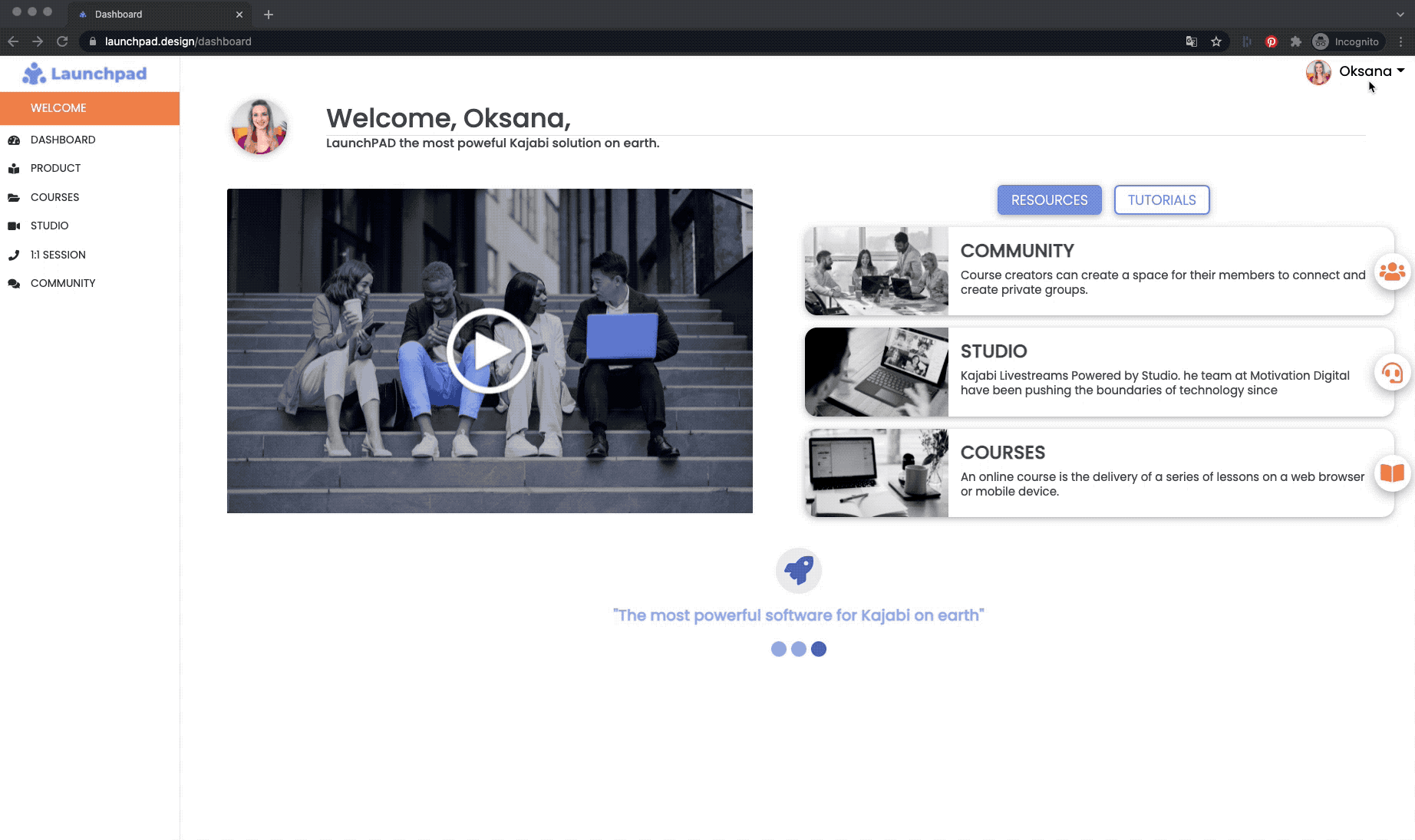Open the extensions puzzle icon
This screenshot has height=840, width=1415.
1296,41
